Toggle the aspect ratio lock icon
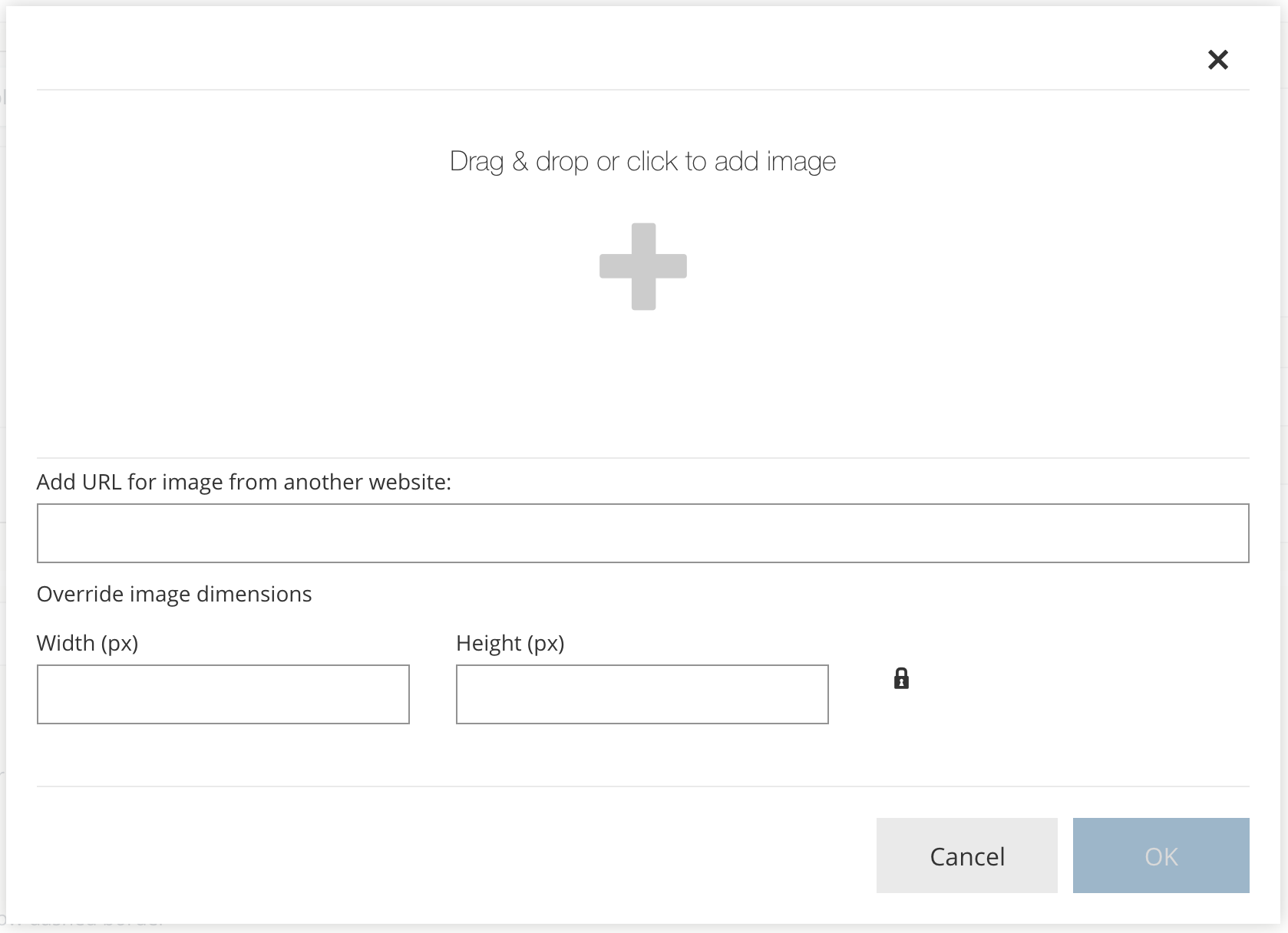Viewport: 1288px width, 933px height. [x=901, y=678]
